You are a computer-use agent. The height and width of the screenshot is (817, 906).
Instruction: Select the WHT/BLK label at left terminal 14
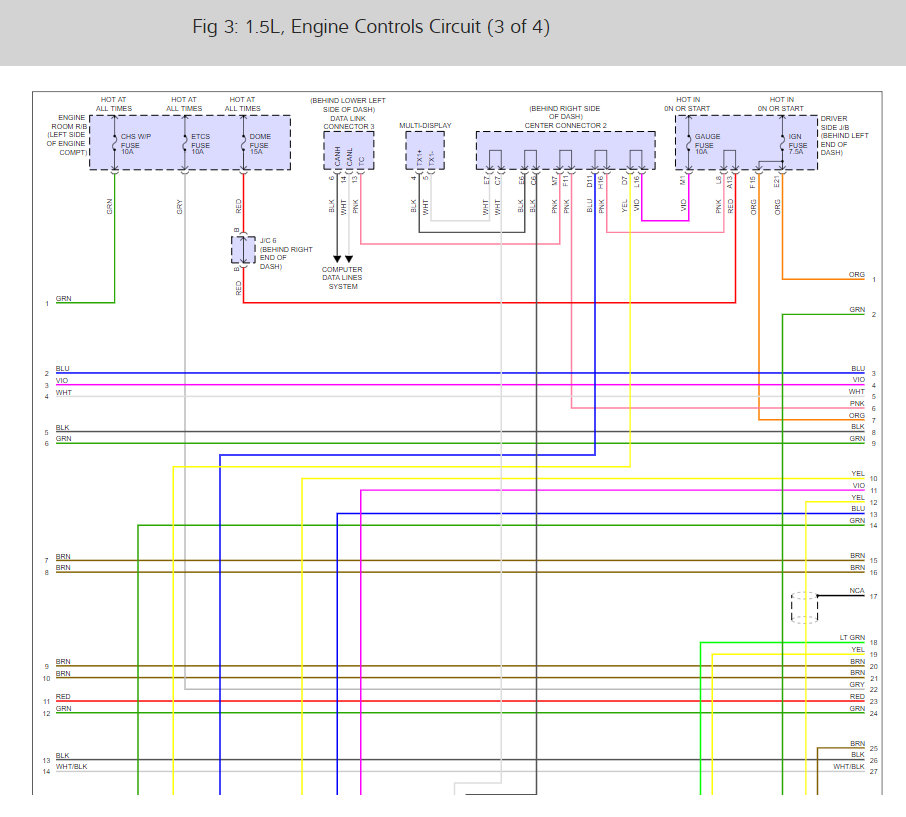[x=72, y=767]
